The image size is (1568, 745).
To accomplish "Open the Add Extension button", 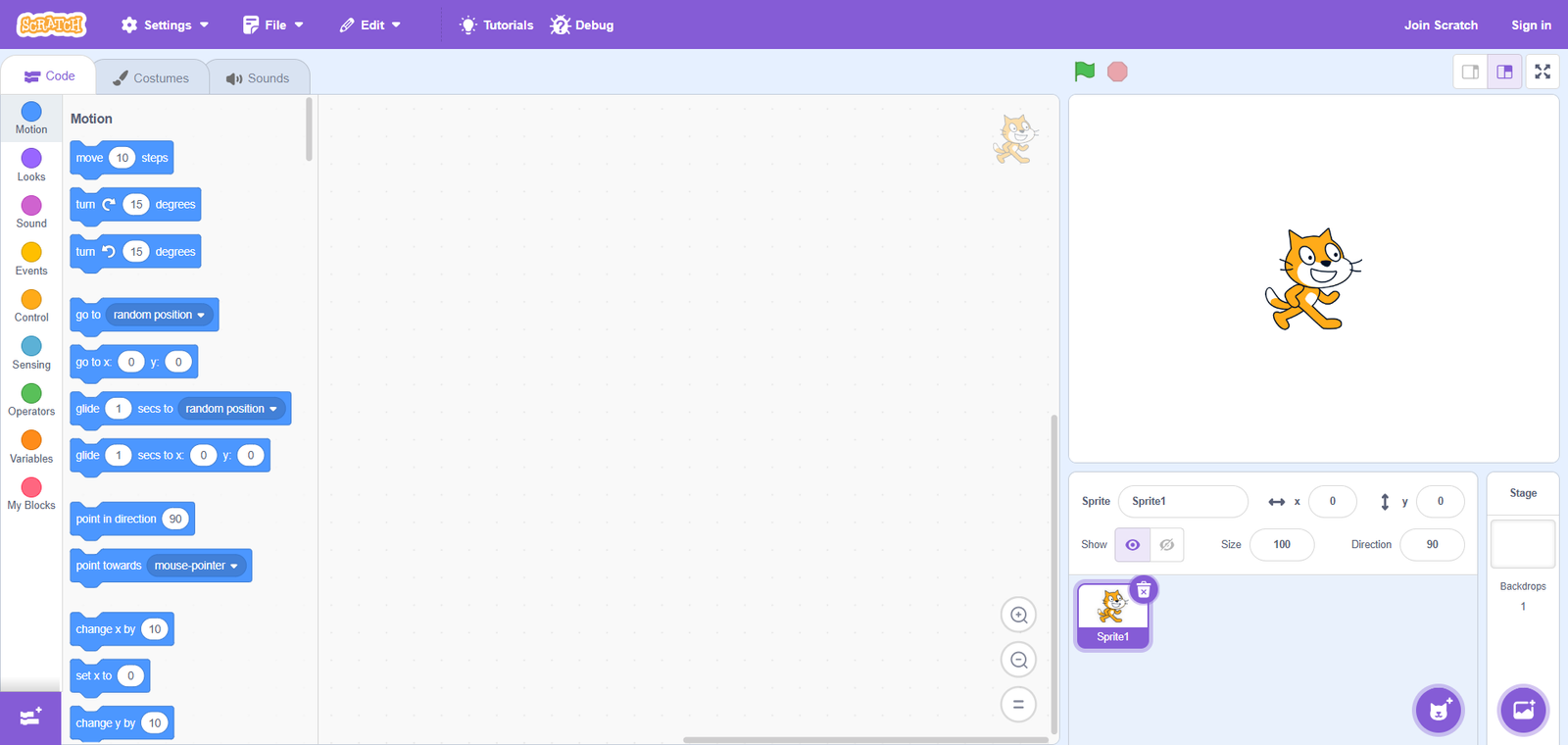I will pyautogui.click(x=30, y=718).
